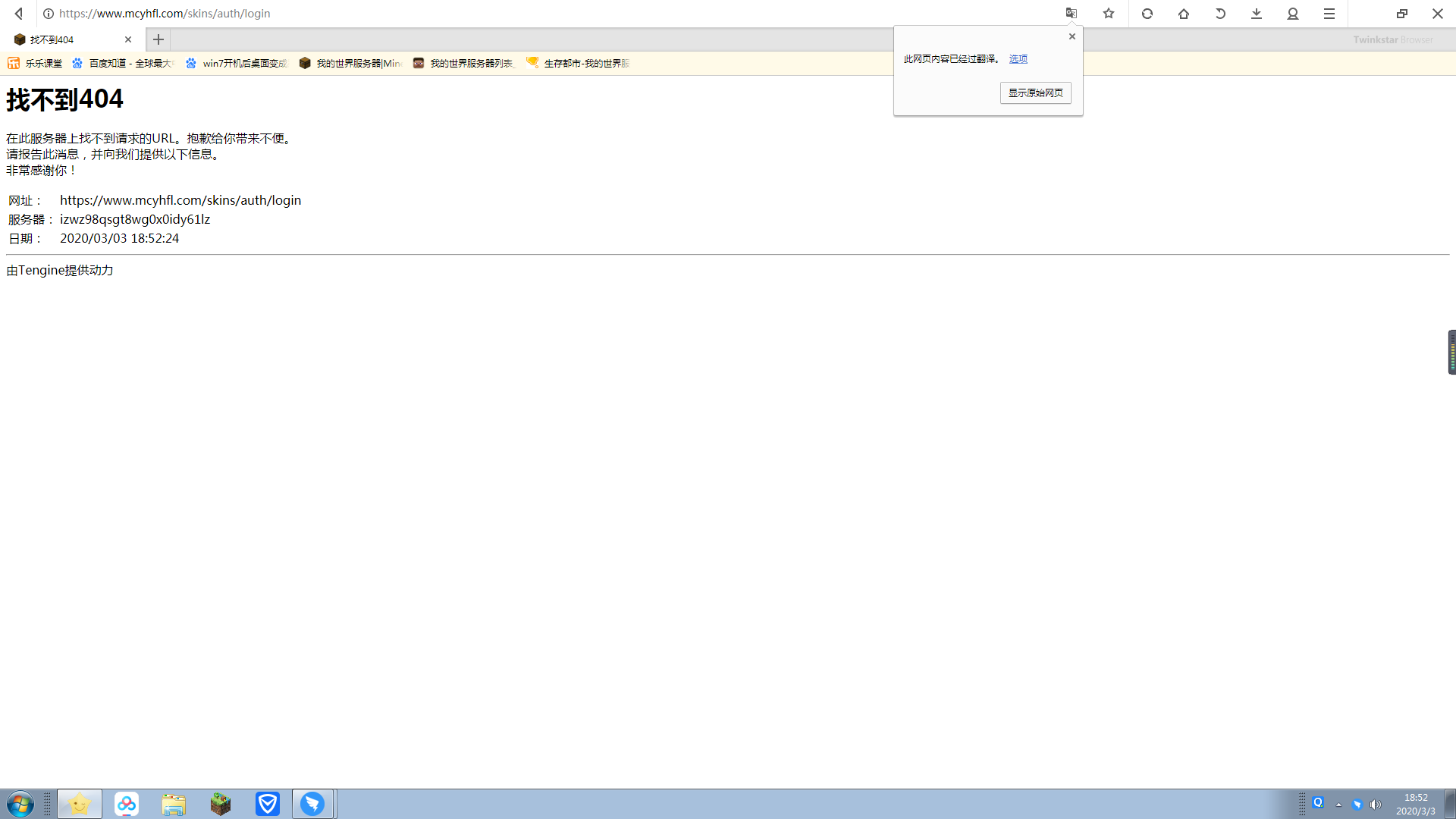Open the downloads icon
The image size is (1456, 819).
coord(1257,13)
